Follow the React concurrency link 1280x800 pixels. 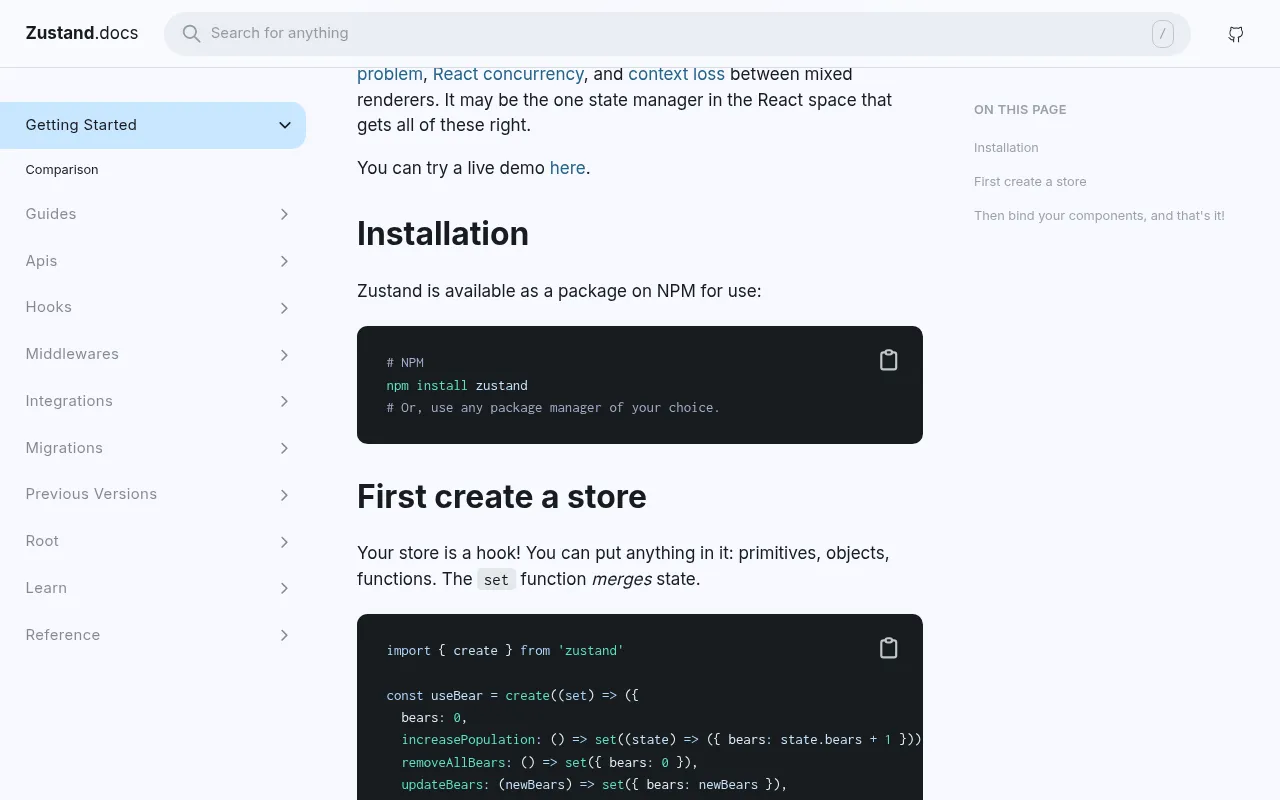click(x=508, y=74)
